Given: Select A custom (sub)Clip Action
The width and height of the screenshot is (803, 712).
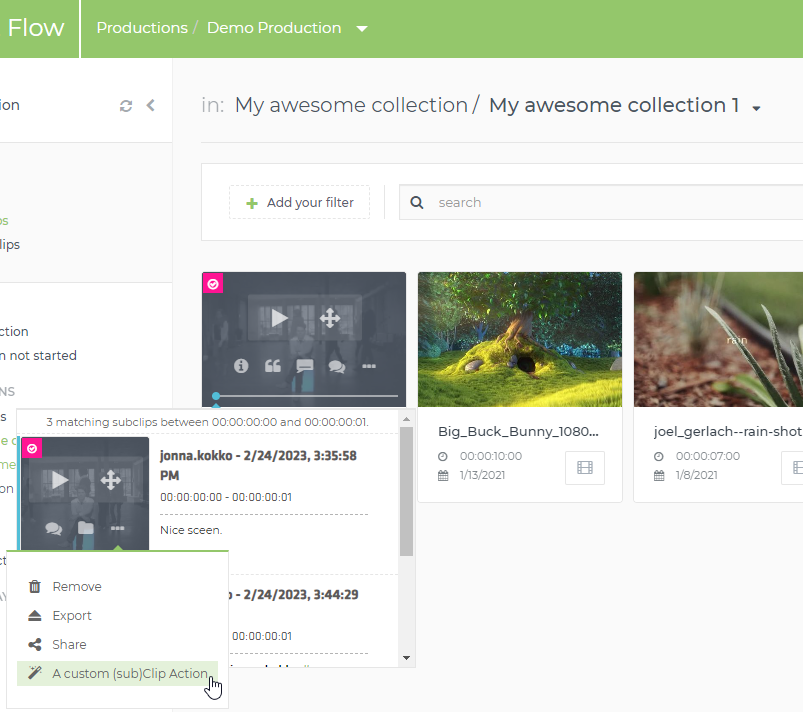Looking at the screenshot, I should pos(117,674).
